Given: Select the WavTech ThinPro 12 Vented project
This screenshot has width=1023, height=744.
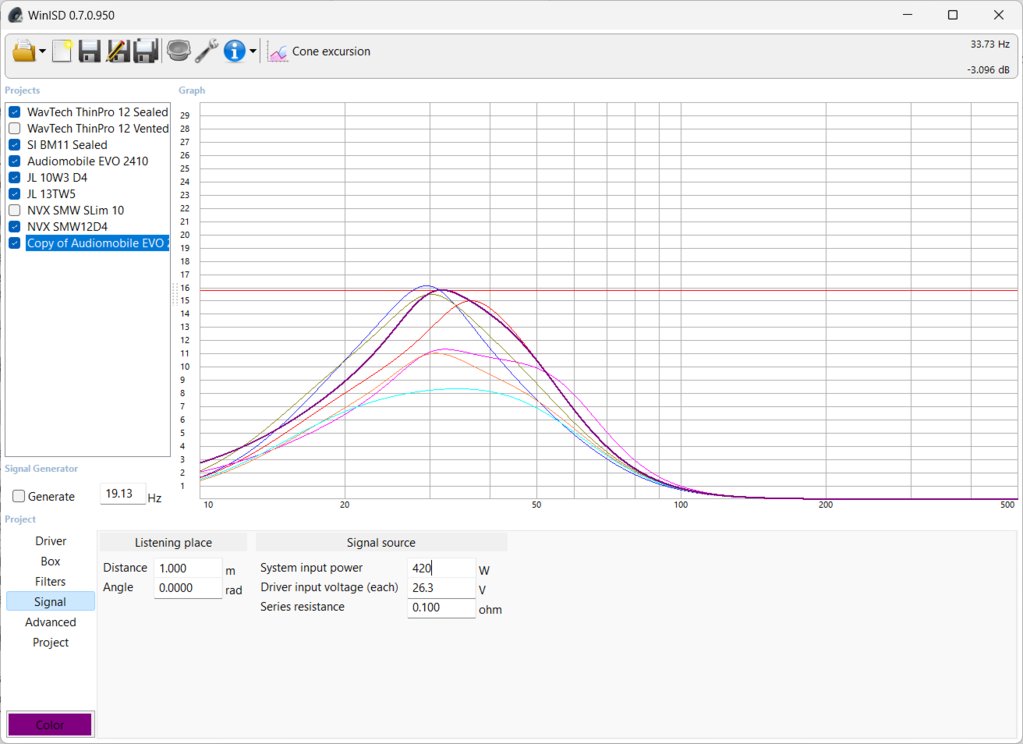Looking at the screenshot, I should click(97, 129).
